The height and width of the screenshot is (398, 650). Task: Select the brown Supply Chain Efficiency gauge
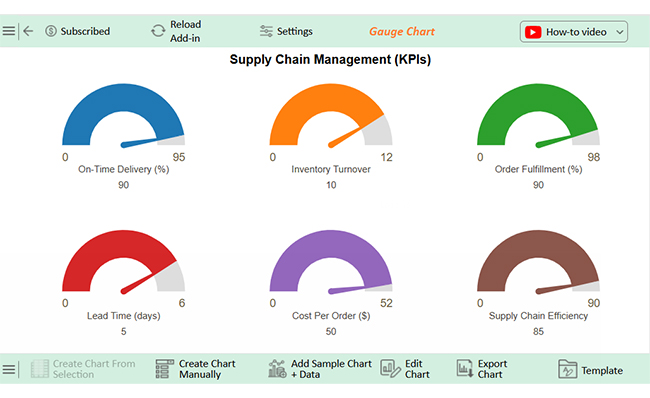pyautogui.click(x=538, y=261)
